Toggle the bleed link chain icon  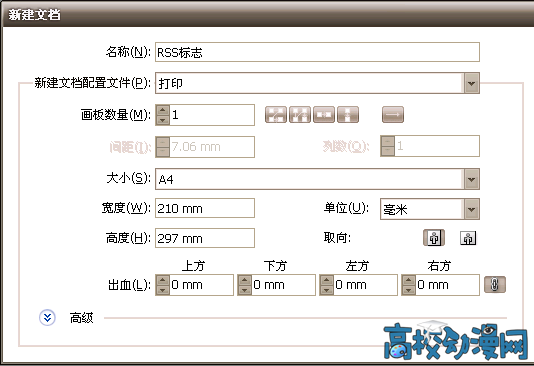click(x=495, y=285)
